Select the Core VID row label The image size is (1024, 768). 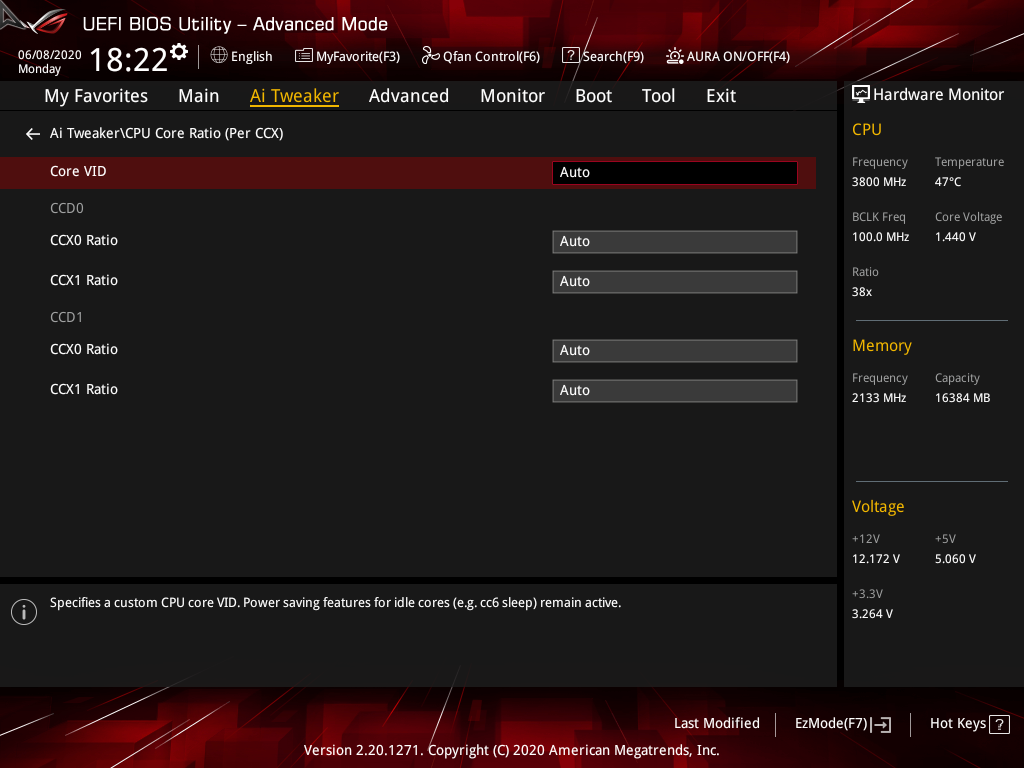point(78,171)
